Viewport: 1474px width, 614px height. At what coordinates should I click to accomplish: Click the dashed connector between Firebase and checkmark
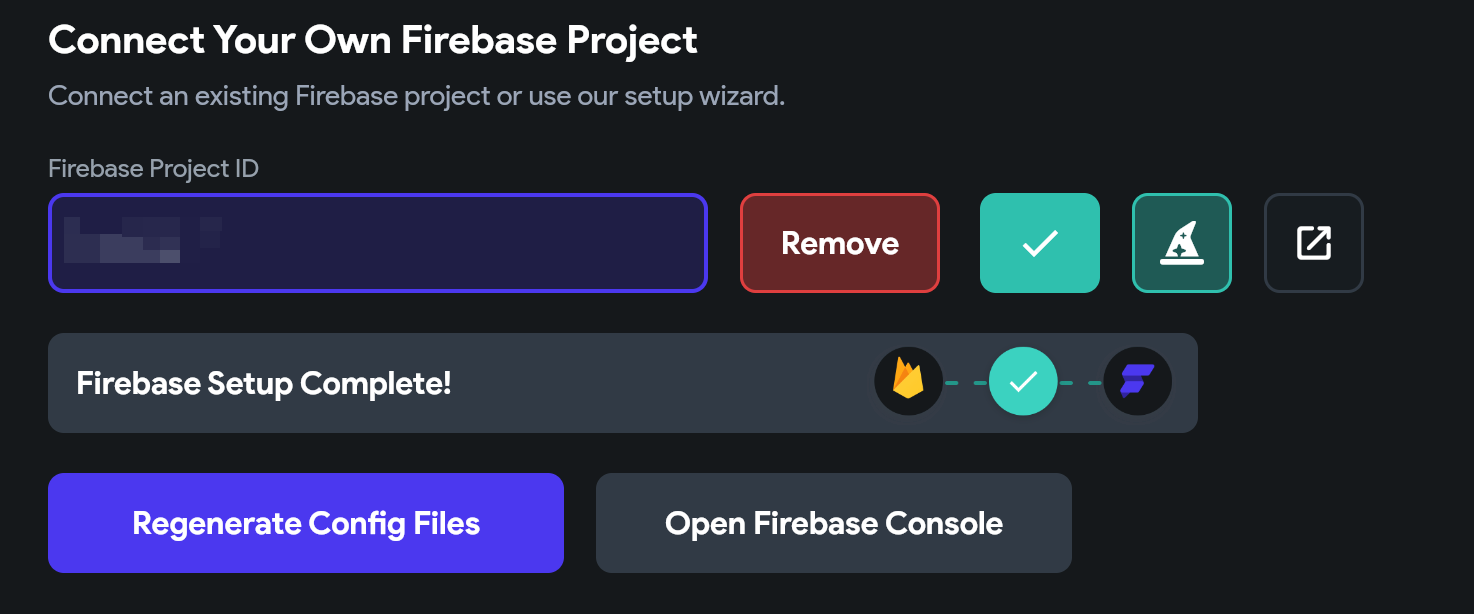point(966,382)
